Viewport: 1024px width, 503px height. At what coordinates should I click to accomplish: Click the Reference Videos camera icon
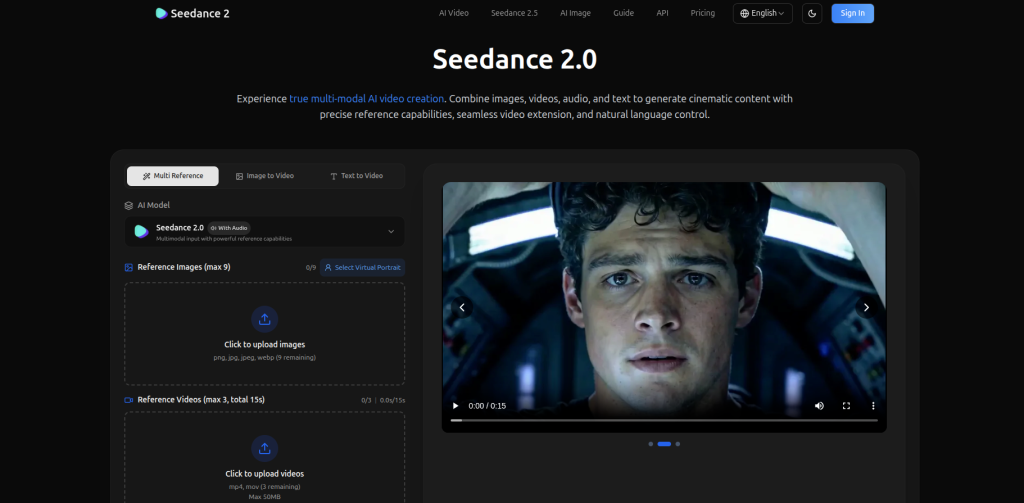point(129,400)
